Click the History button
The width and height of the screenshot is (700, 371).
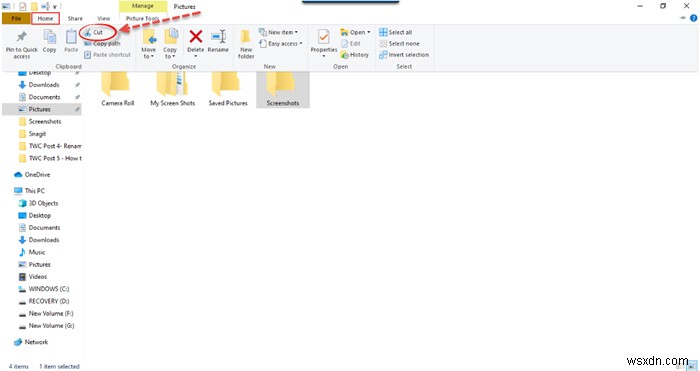tap(354, 55)
